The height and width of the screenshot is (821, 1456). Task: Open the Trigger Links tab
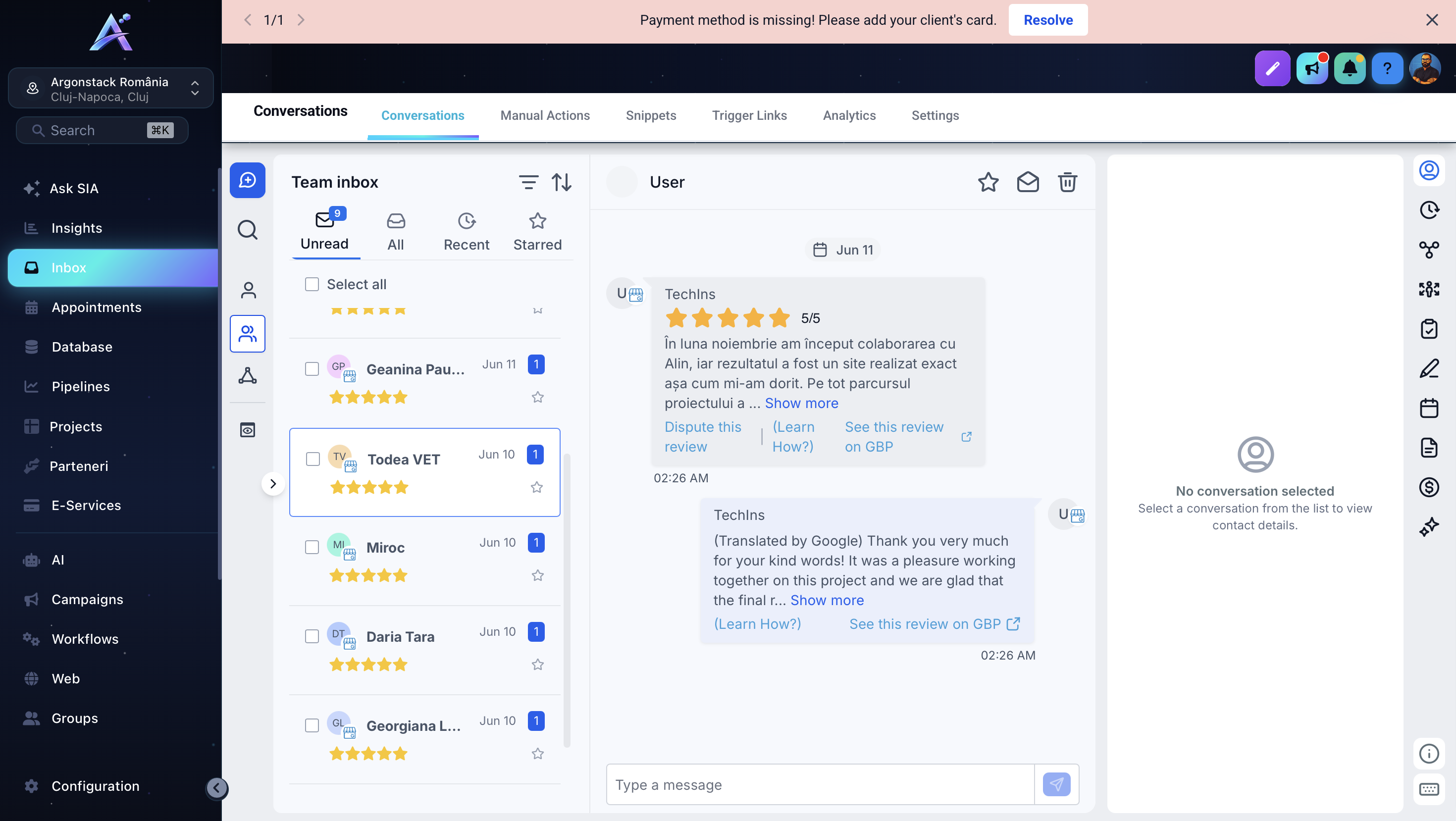tap(749, 115)
